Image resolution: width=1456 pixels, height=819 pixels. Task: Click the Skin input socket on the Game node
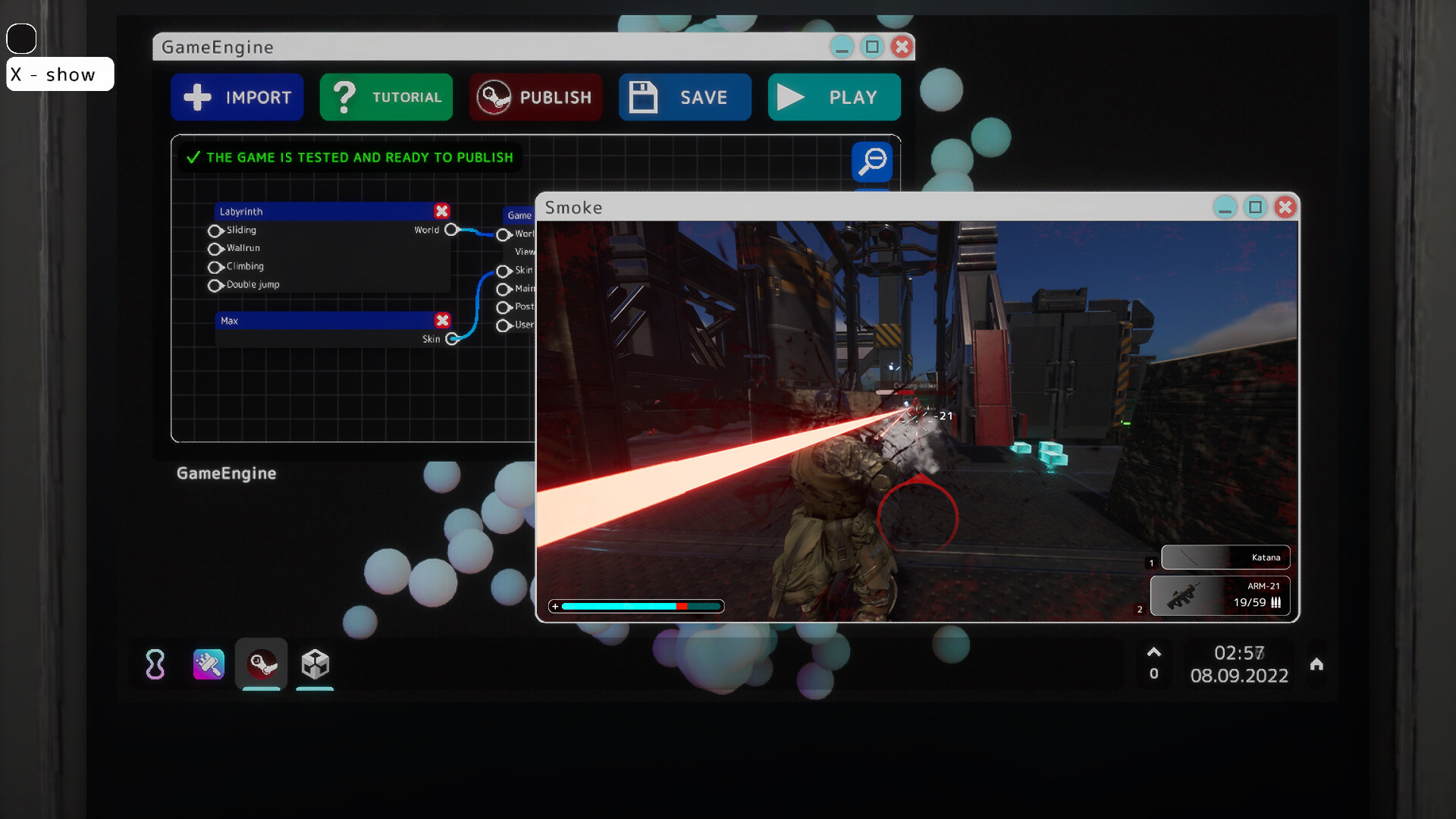(504, 271)
